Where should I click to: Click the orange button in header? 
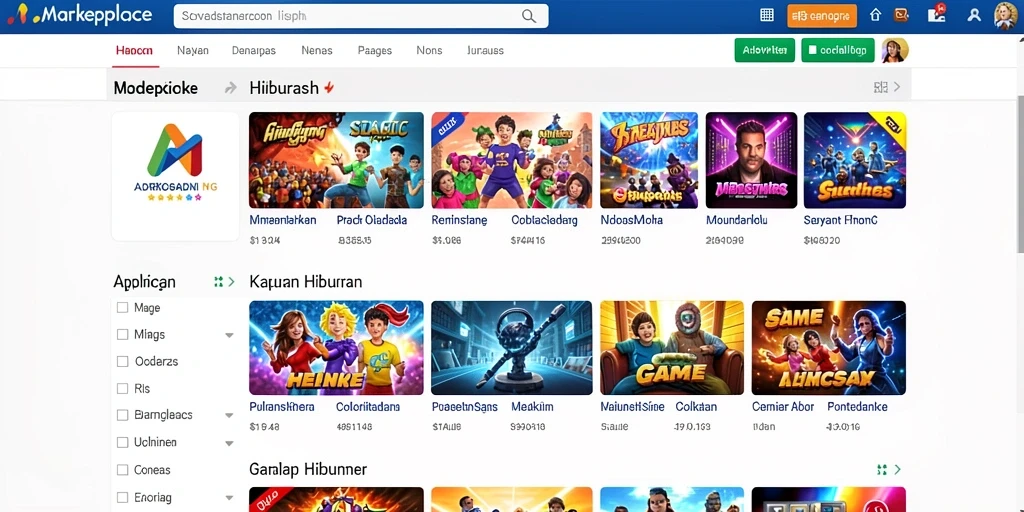[x=822, y=16]
